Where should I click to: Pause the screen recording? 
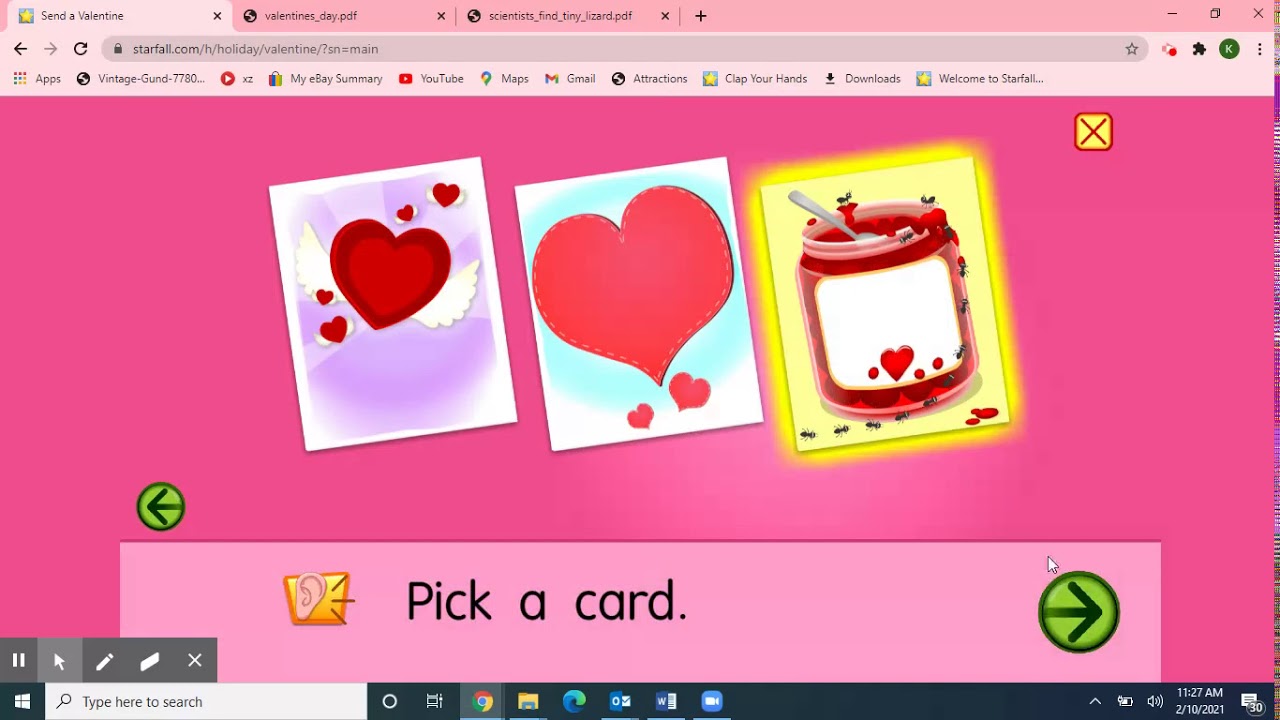pos(18,660)
